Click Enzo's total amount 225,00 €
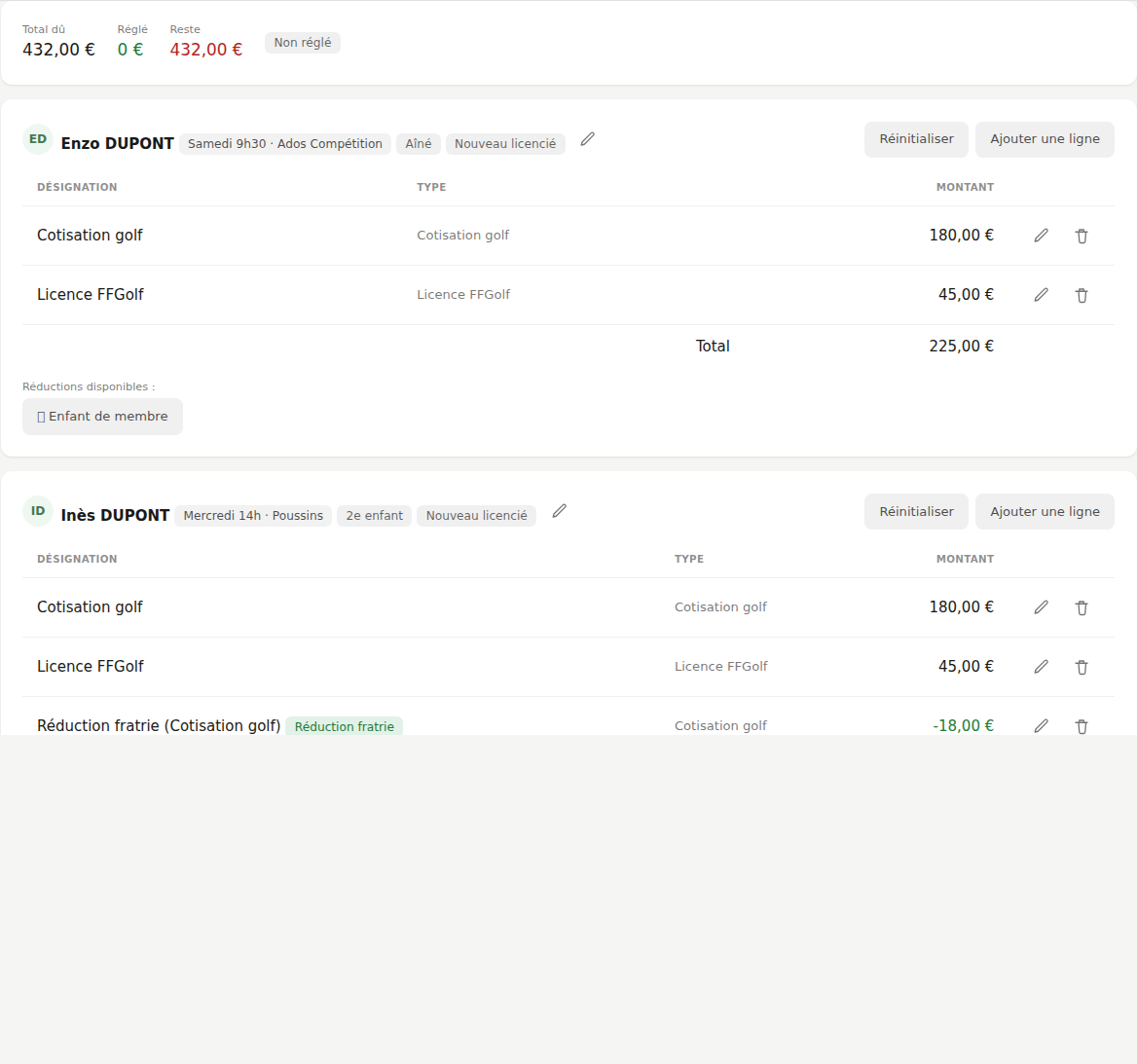This screenshot has width=1137, height=1064. [x=962, y=346]
